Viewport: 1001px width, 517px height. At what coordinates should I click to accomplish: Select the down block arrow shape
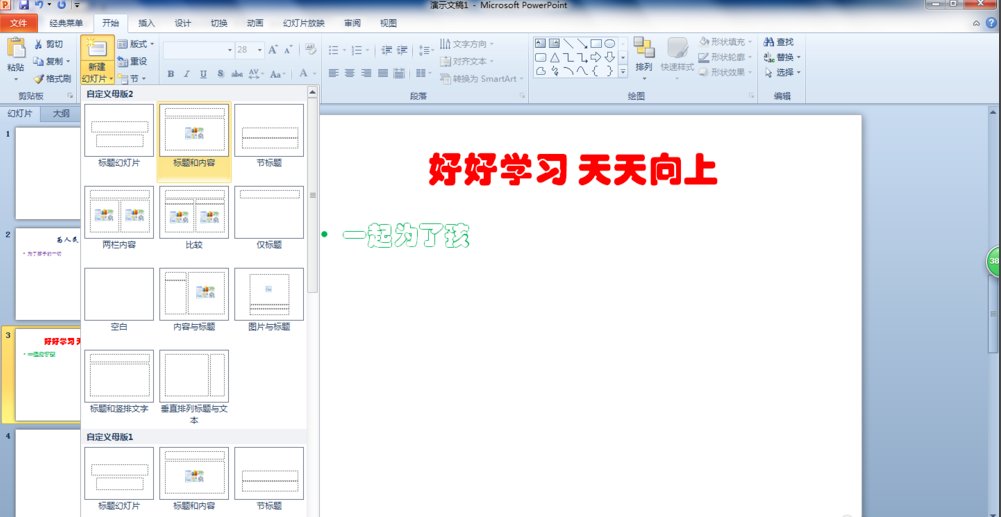610,57
